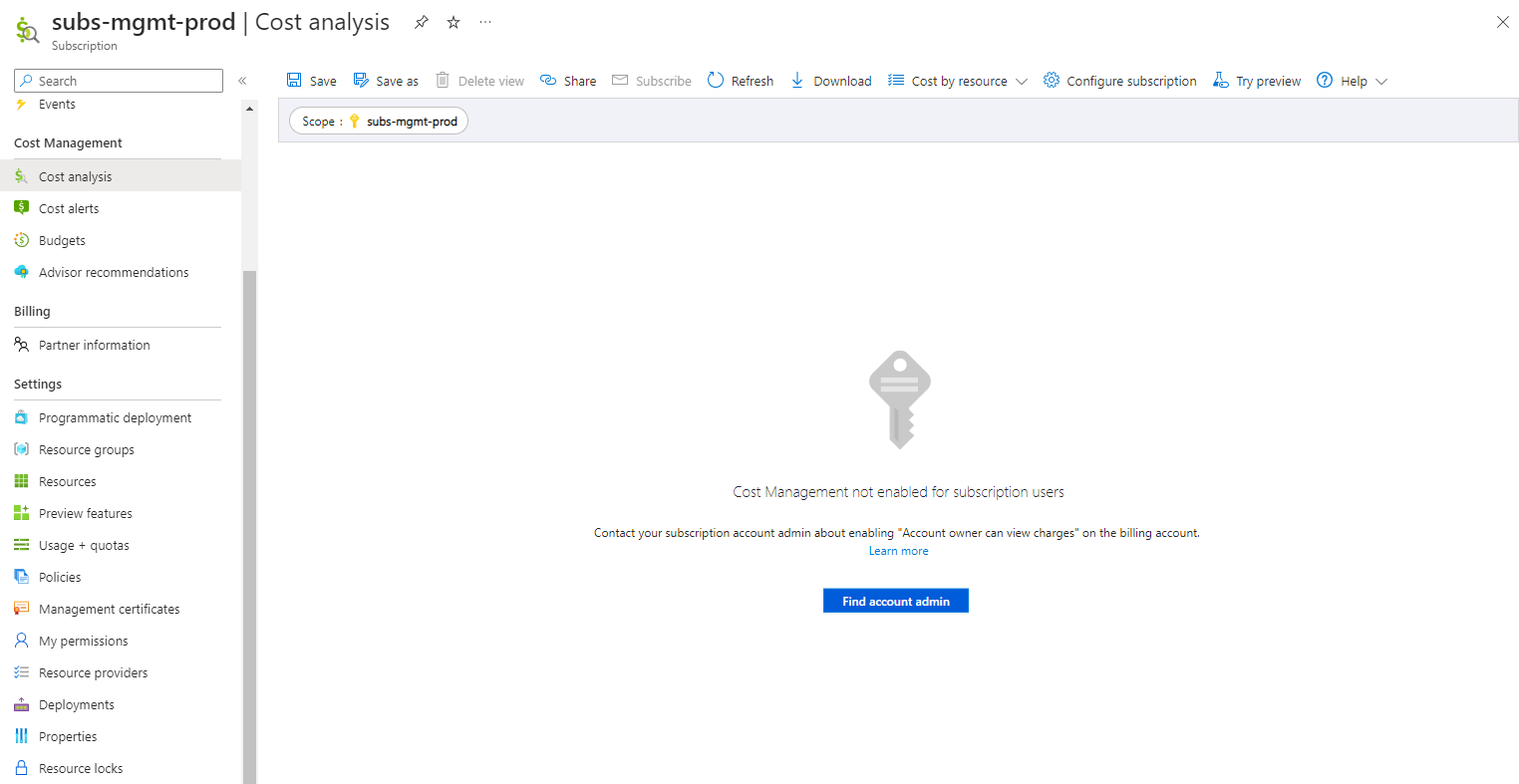Click Subscribe in the toolbar
The height and width of the screenshot is (784, 1519).
[x=652, y=81]
